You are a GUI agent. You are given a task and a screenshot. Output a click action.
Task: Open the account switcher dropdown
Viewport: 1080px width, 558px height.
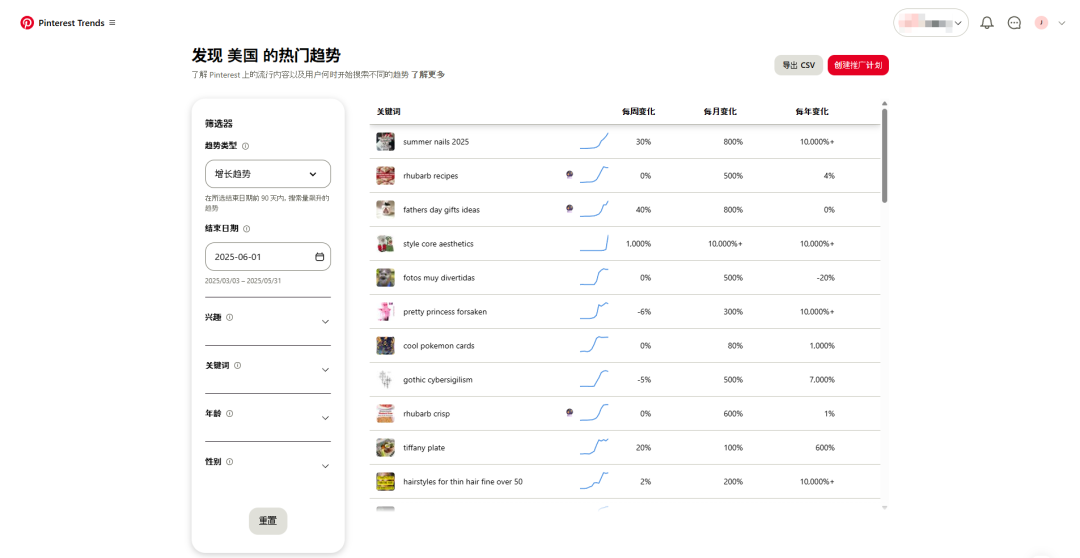(930, 23)
